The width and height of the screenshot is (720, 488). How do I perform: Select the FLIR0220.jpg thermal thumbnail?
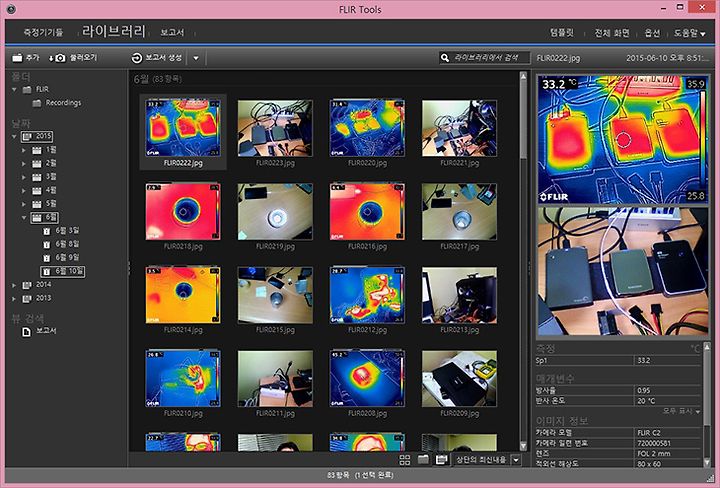click(x=367, y=129)
